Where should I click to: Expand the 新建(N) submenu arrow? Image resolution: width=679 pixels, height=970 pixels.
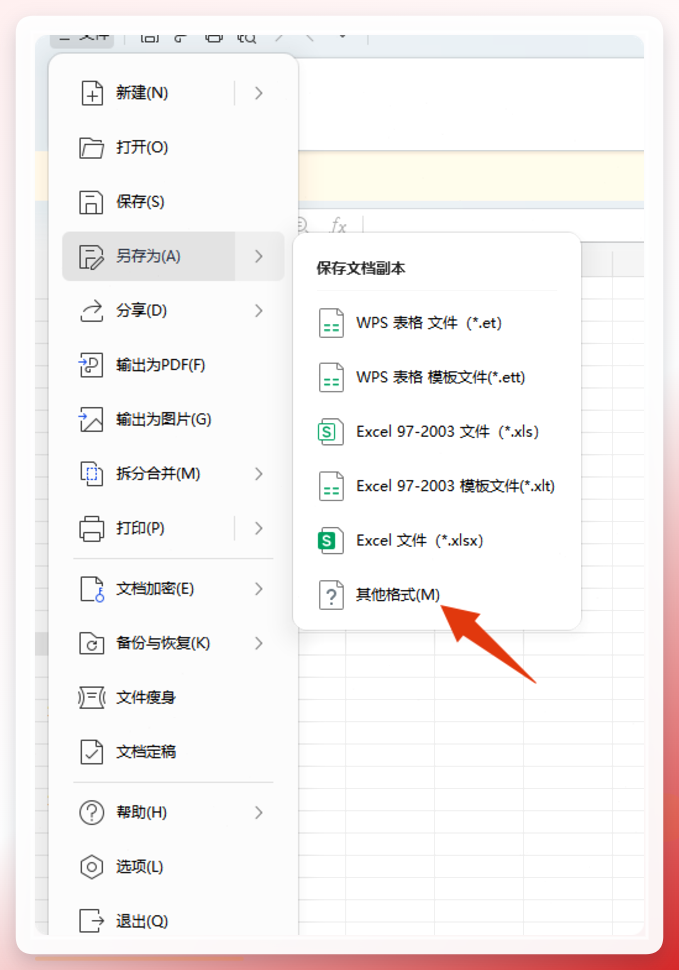click(259, 93)
